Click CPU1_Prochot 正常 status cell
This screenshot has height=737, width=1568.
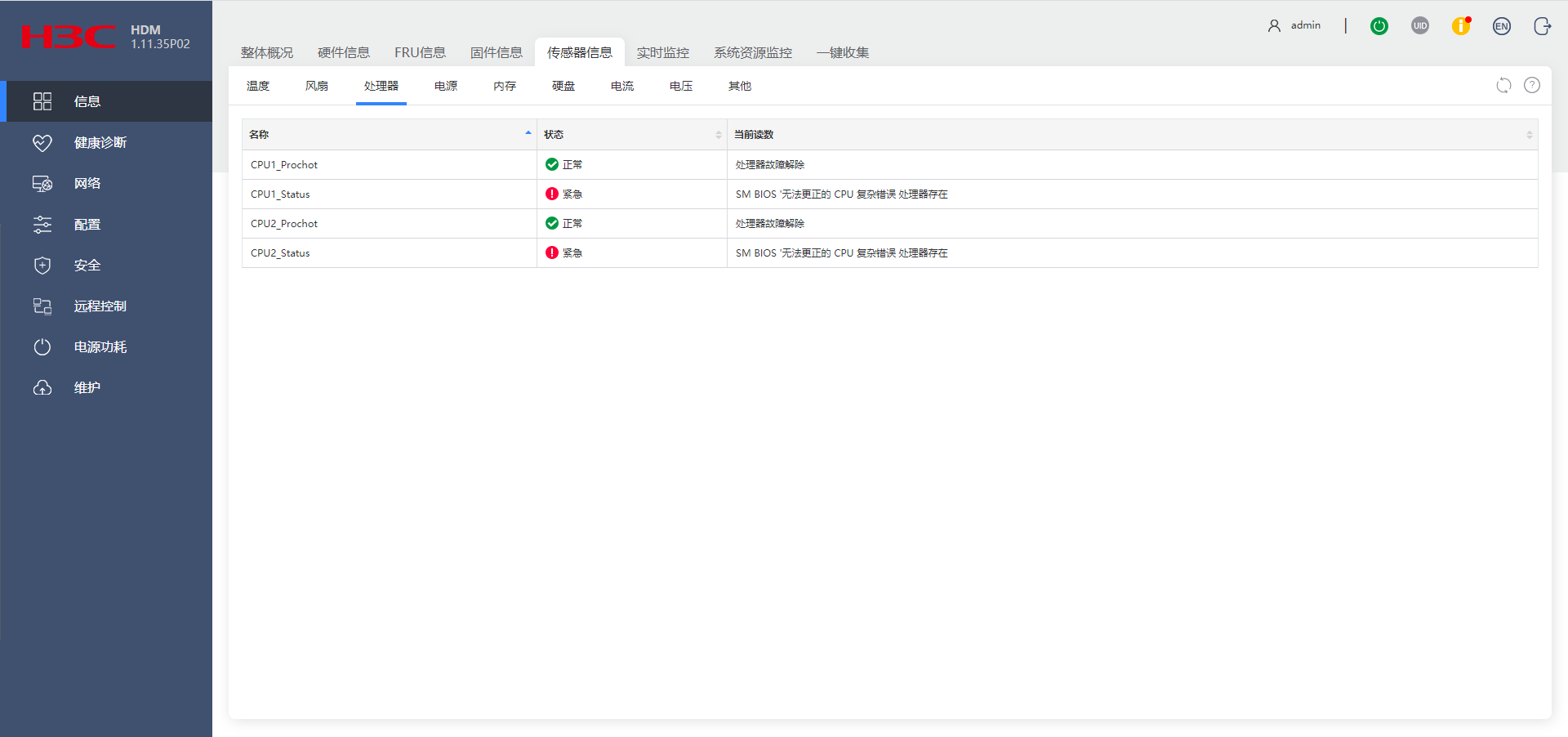tap(632, 164)
